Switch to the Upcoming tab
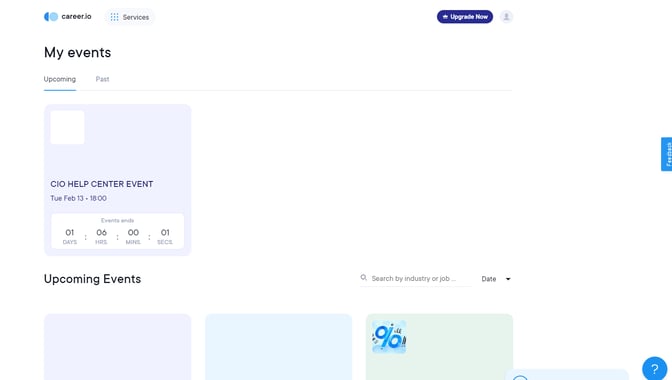 [x=60, y=79]
